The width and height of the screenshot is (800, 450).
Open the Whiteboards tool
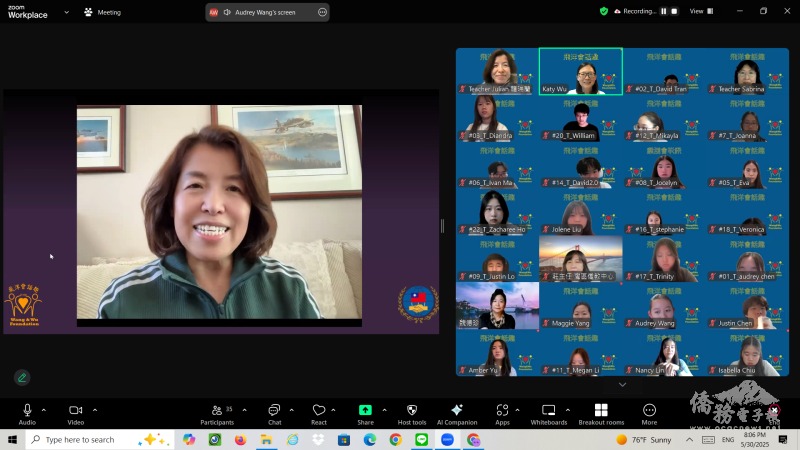coord(548,411)
